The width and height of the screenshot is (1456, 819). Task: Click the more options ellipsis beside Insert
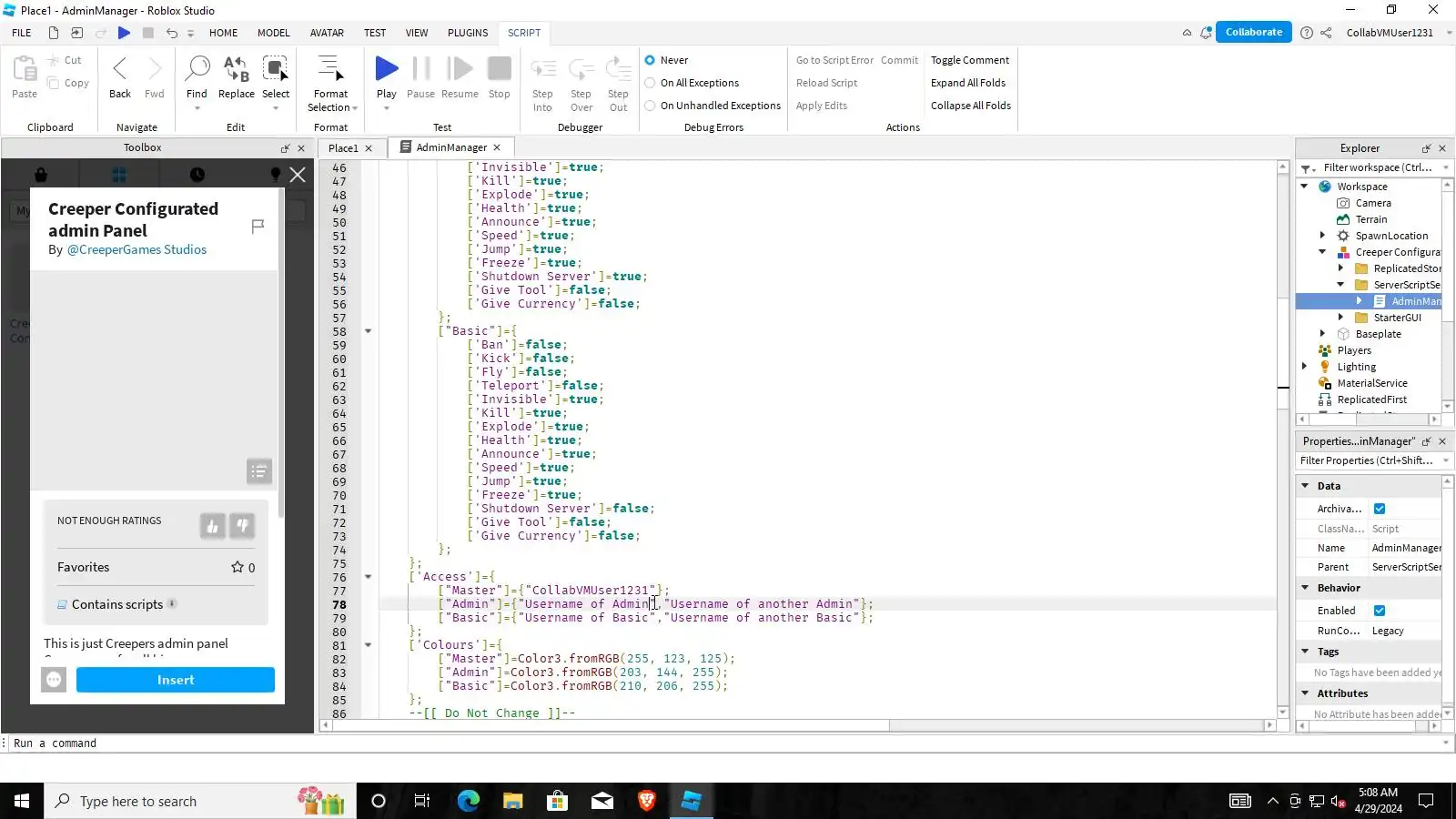[x=54, y=680]
